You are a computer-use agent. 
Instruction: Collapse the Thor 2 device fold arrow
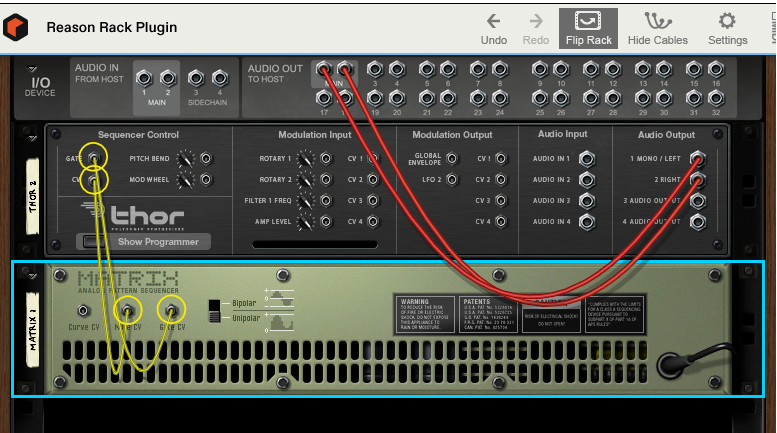tap(32, 138)
